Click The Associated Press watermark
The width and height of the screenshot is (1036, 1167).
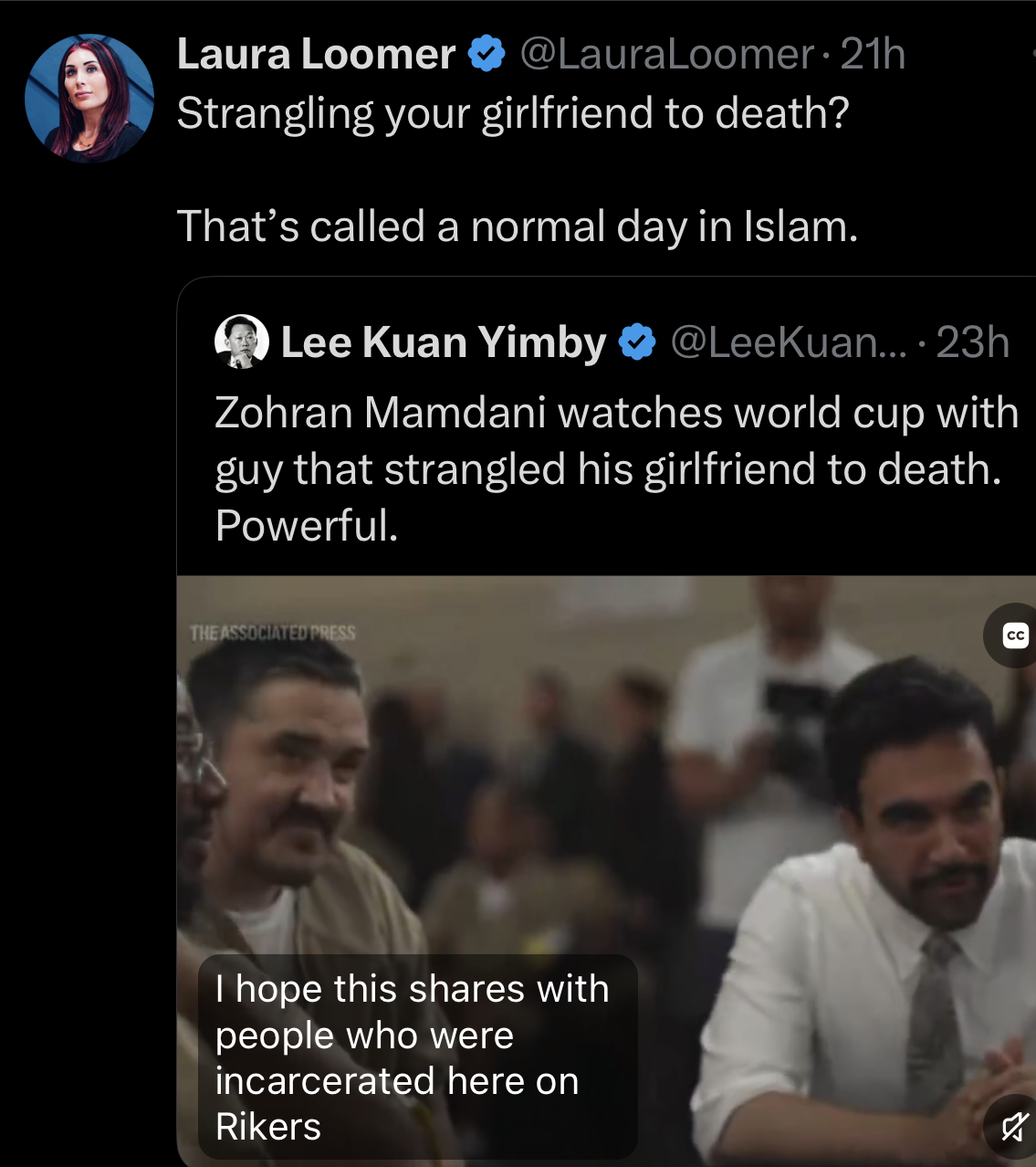coord(272,632)
